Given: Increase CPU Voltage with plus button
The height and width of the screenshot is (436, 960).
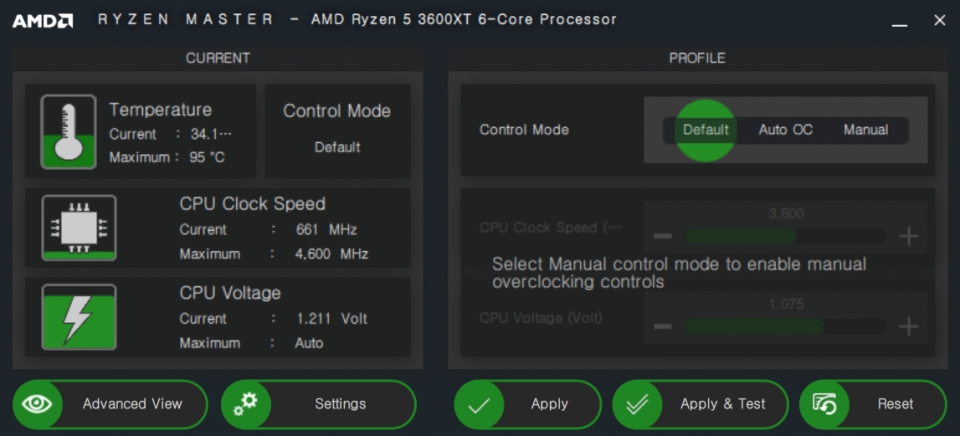Looking at the screenshot, I should pos(908,326).
